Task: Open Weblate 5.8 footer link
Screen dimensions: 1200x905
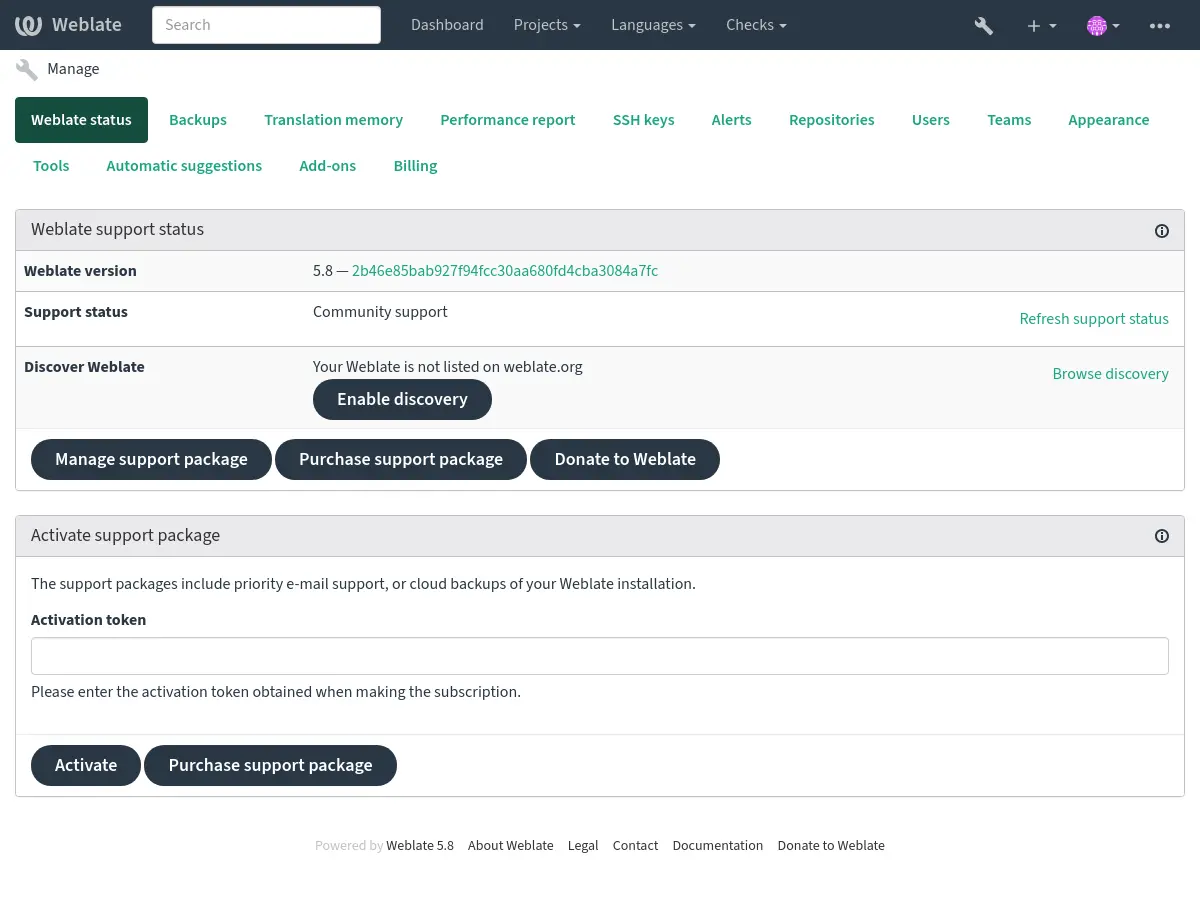Action: [420, 846]
